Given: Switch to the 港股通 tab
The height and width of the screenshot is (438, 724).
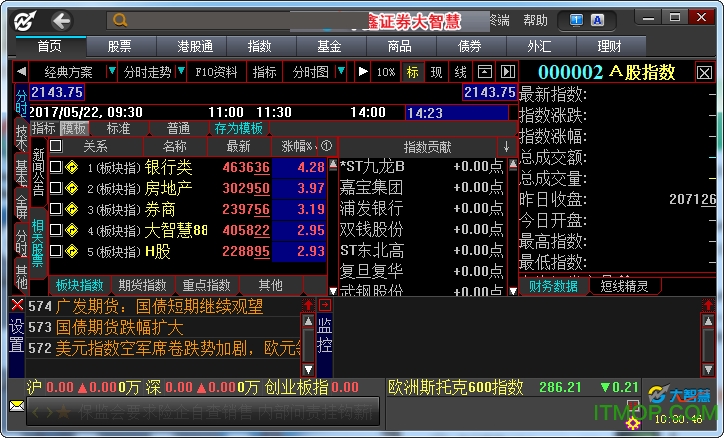Looking at the screenshot, I should (194, 47).
